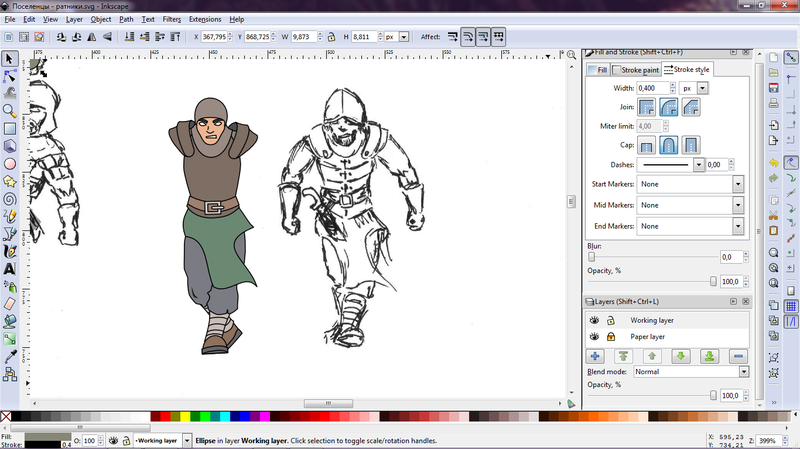The image size is (800, 449).
Task: Expand the Blend mode dropdown
Action: [x=743, y=371]
